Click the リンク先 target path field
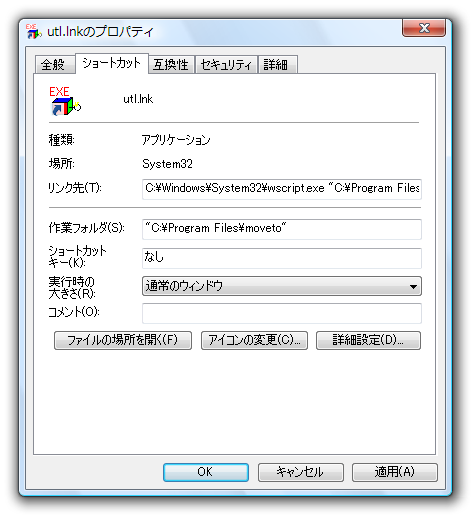Viewport: 473px width, 515px height. pyautogui.click(x=282, y=189)
